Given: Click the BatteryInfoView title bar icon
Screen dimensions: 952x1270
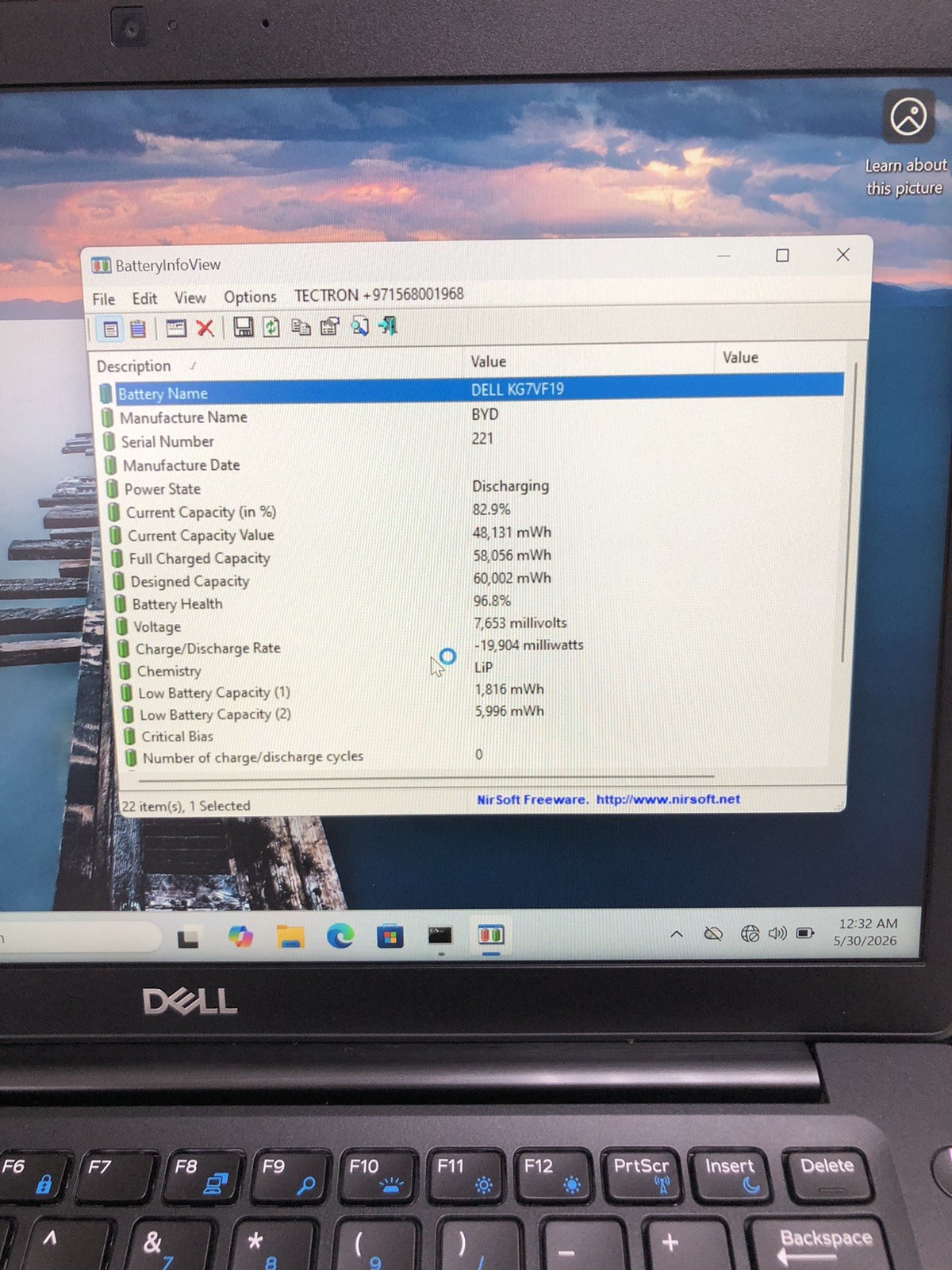Looking at the screenshot, I should click(101, 265).
